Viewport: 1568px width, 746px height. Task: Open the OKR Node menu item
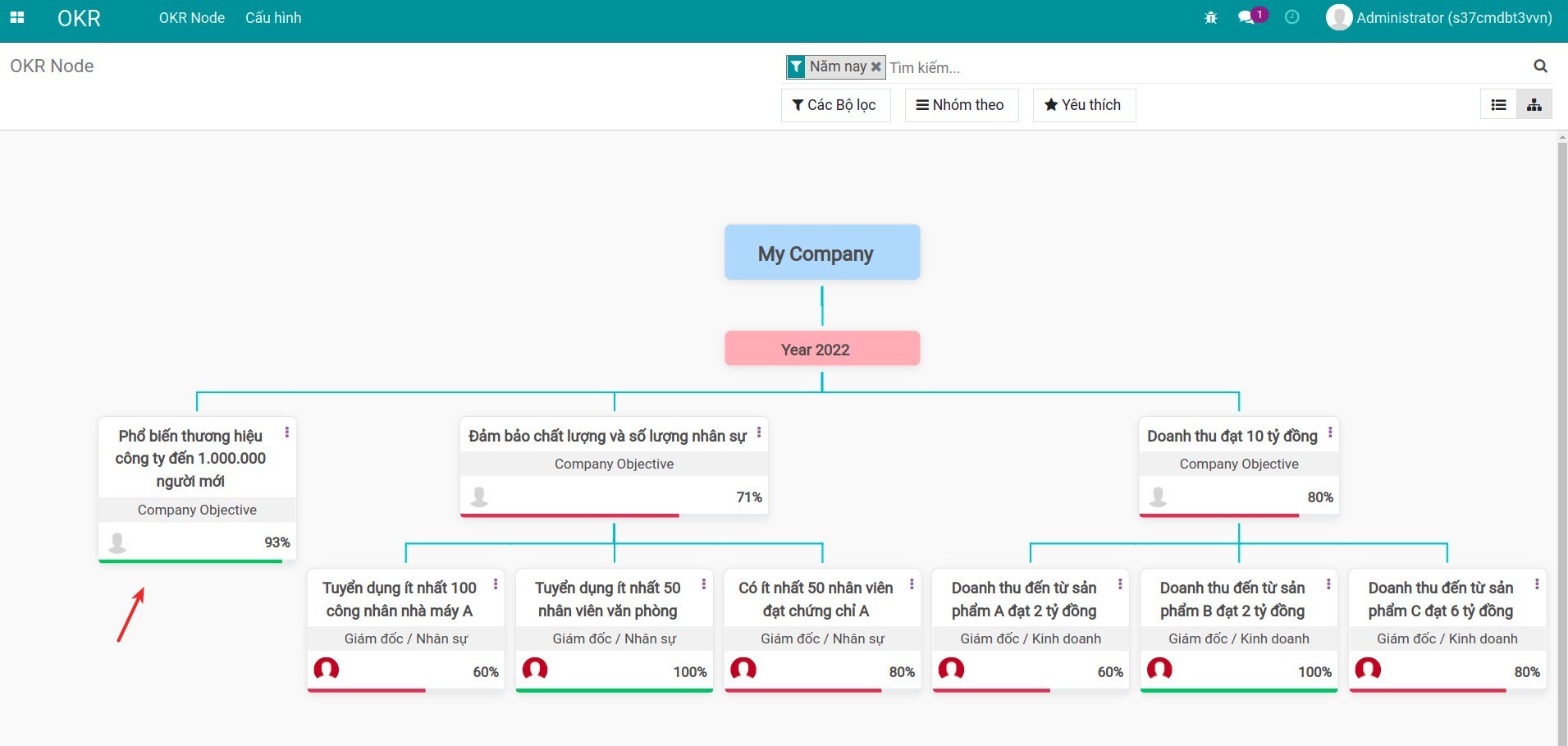pos(191,17)
